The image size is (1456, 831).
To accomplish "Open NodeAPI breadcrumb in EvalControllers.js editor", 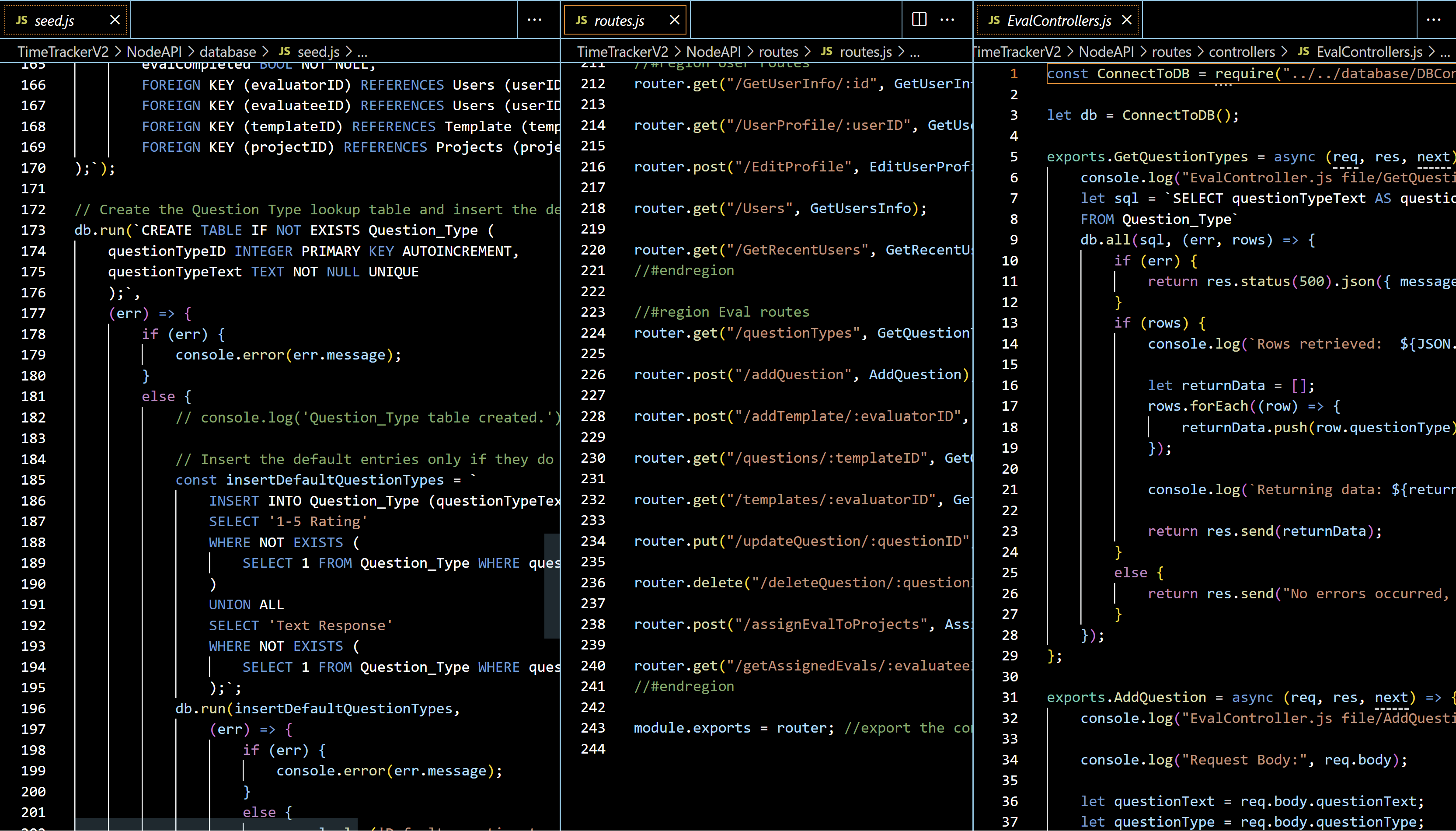I will tap(1106, 52).
